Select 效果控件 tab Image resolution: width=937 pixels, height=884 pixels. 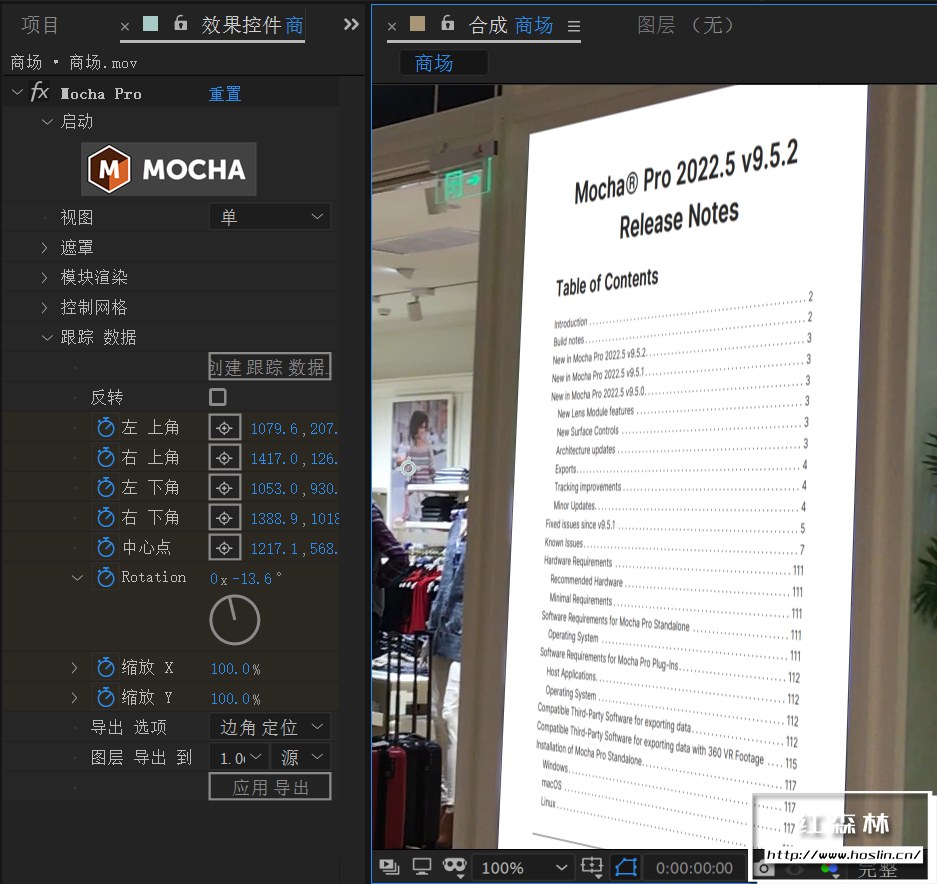252,25
